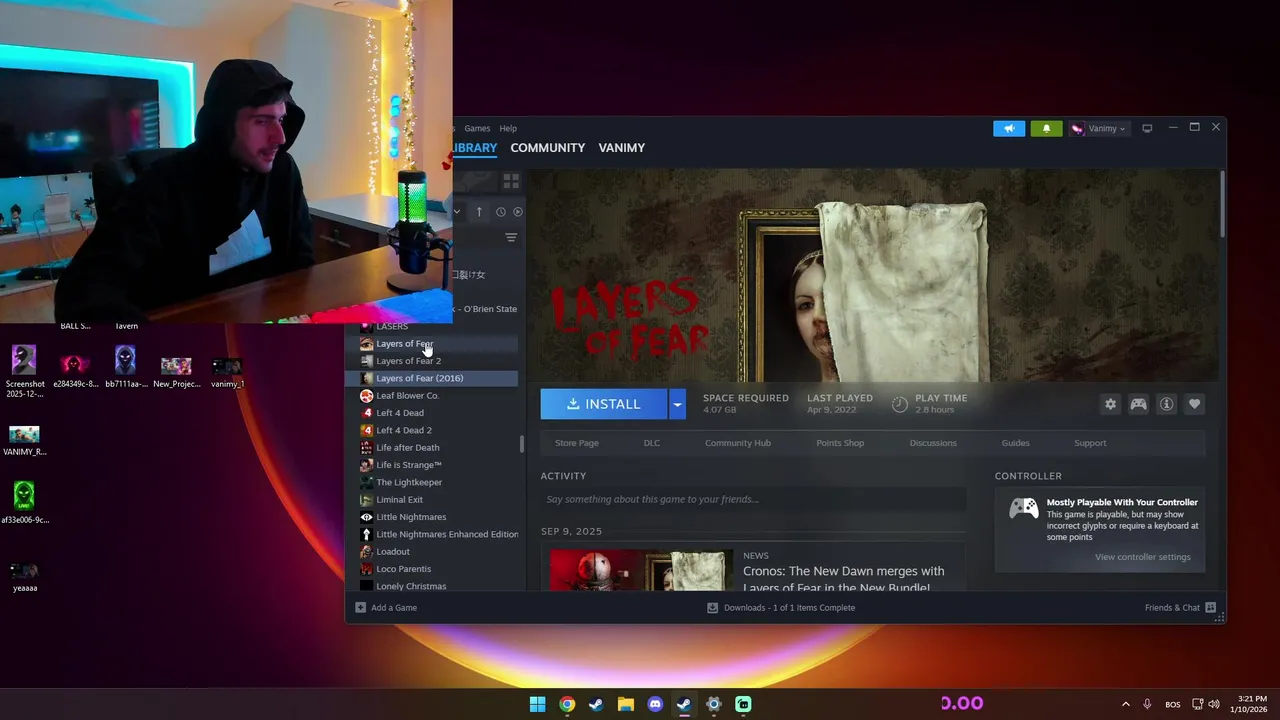Open game settings gear for Layers of Fear
This screenshot has width=1280, height=720.
point(1110,404)
